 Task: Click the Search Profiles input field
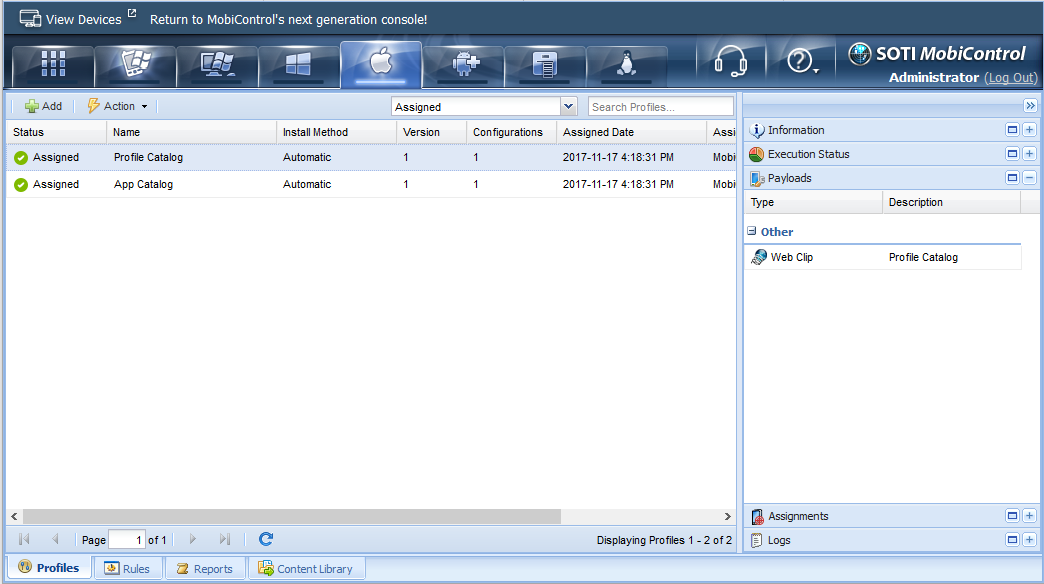tap(660, 107)
